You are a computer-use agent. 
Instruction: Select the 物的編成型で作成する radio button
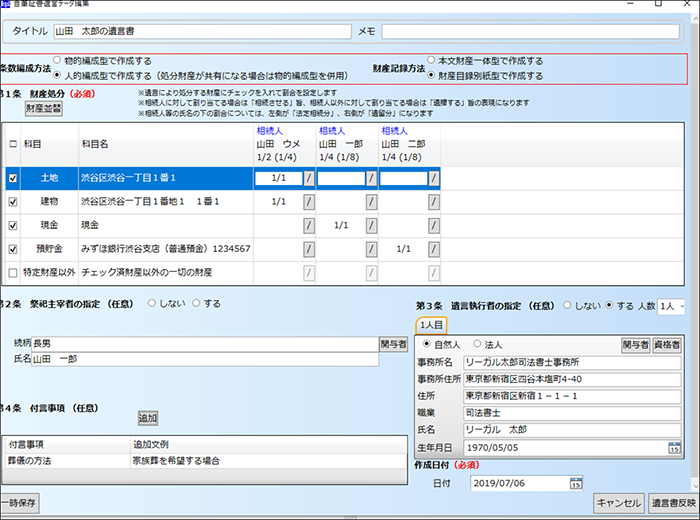click(x=57, y=61)
